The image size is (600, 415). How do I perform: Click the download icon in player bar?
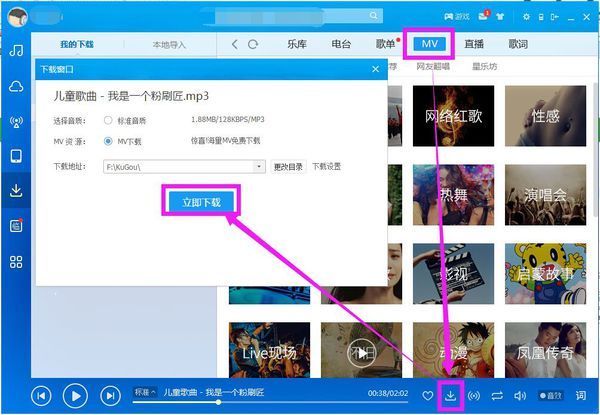coord(451,395)
